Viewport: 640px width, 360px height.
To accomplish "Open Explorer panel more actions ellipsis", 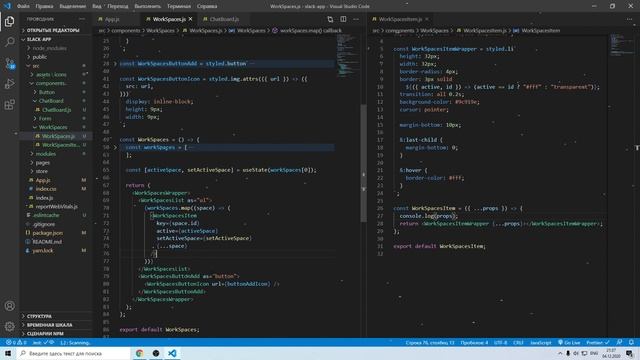I will click(82, 19).
